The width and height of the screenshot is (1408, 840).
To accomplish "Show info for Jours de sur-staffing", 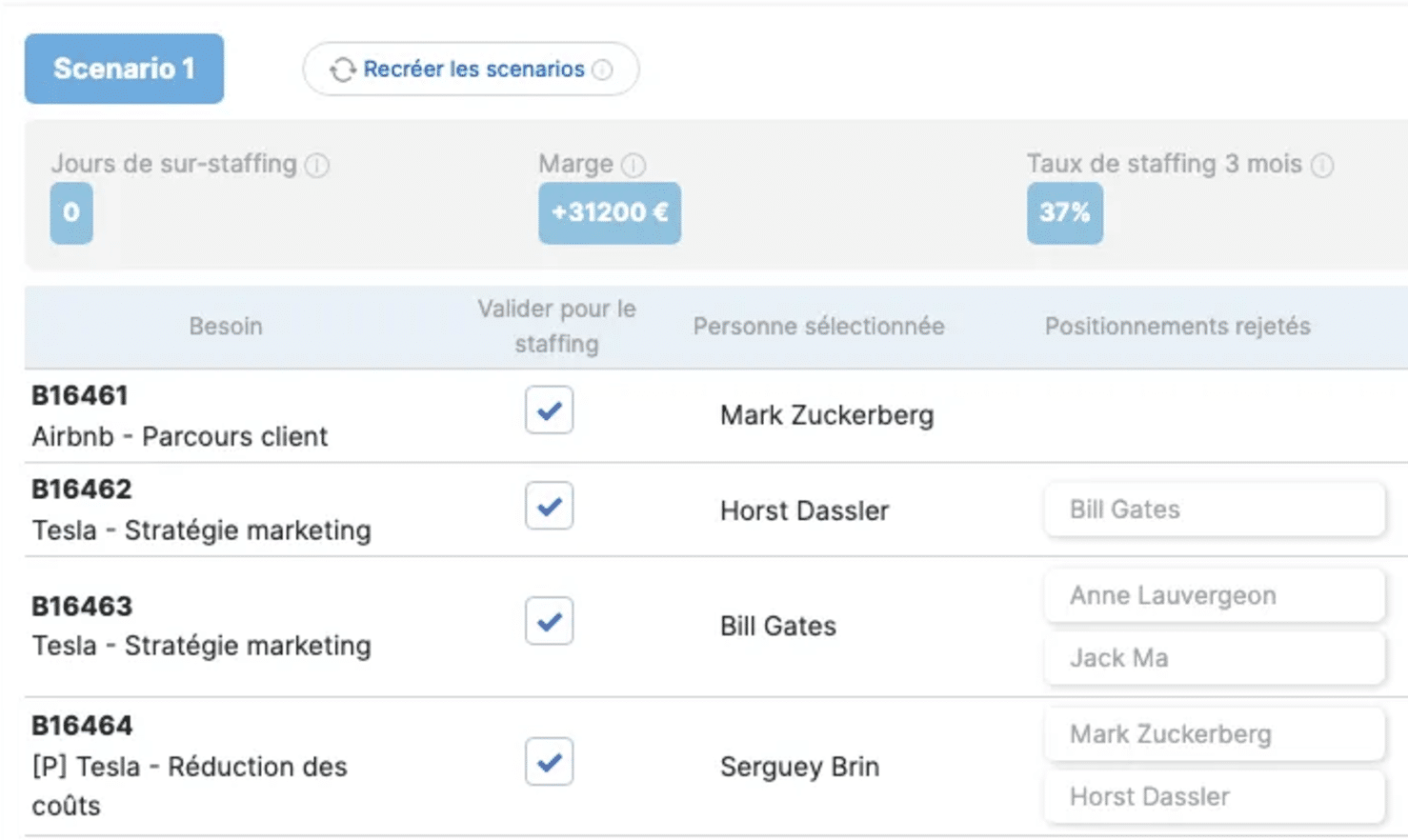I will coord(317,165).
